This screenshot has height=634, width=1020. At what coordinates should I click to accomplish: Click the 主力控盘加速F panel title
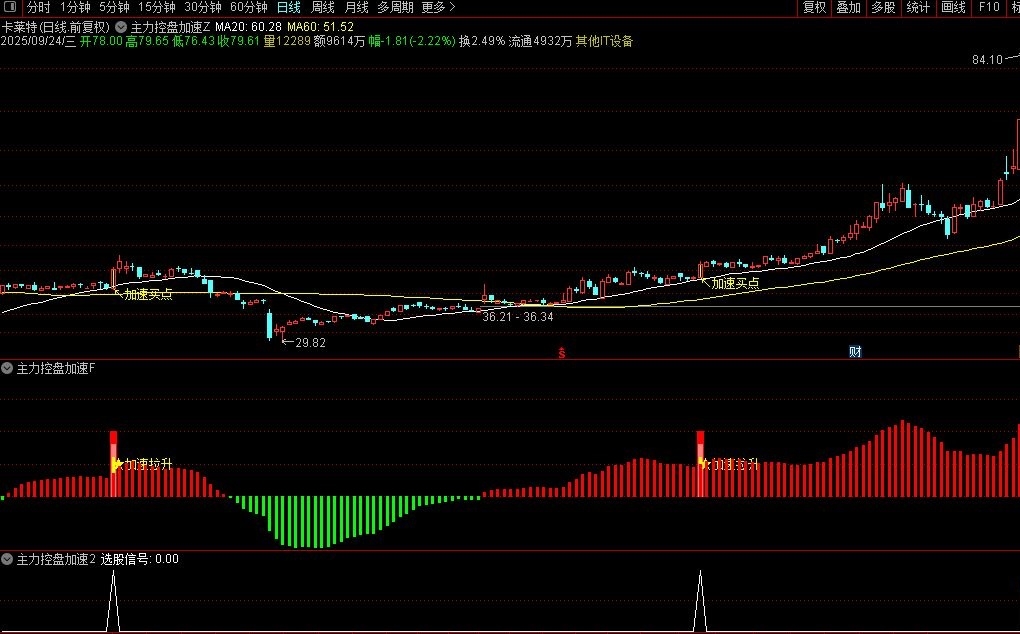[55, 369]
